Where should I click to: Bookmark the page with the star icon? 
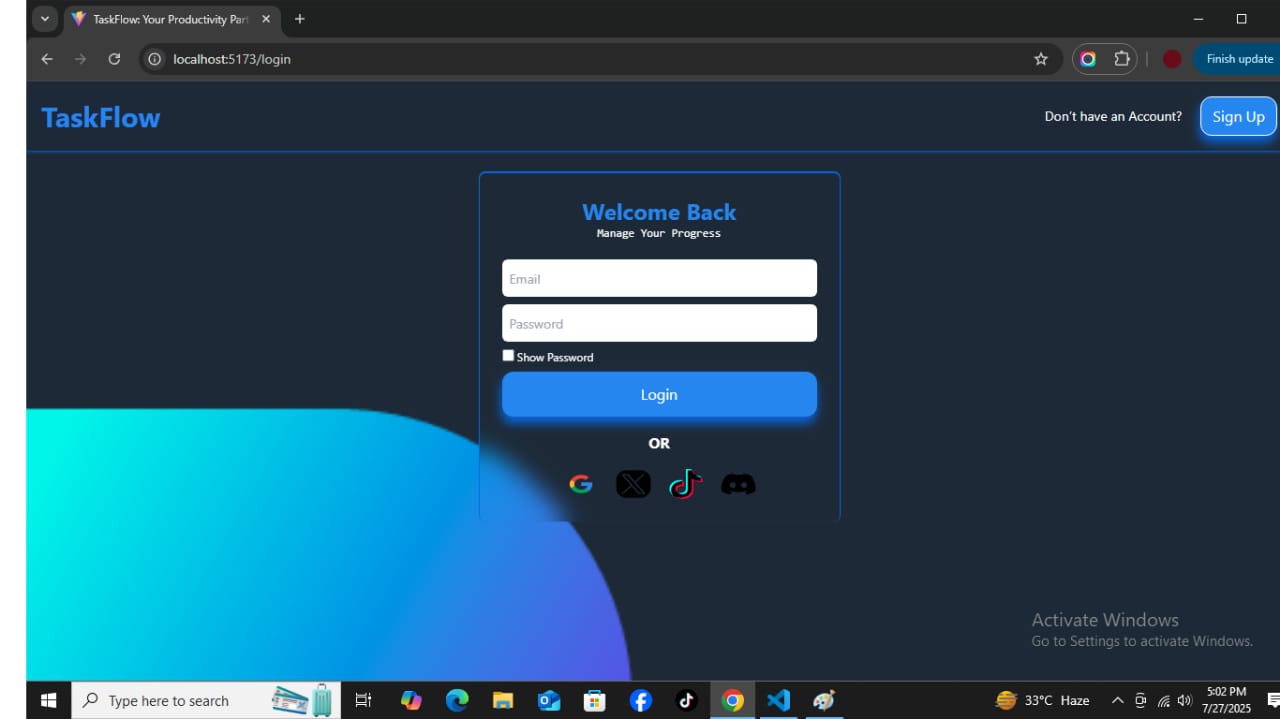tap(1041, 59)
